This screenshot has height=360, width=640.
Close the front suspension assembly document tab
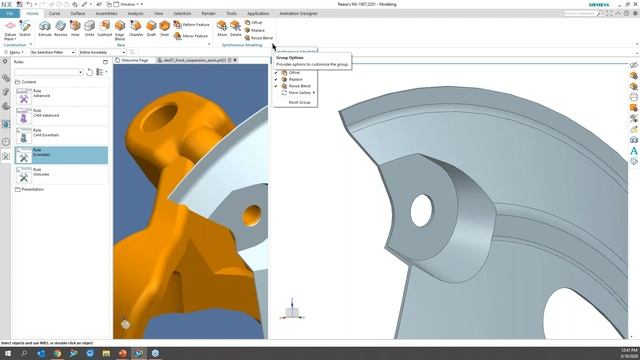point(235,60)
